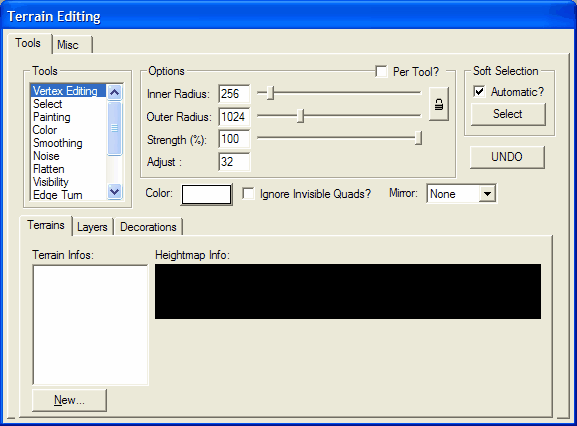The image size is (577, 426).
Task: Click the Strength slider handle
Action: pyautogui.click(x=418, y=138)
